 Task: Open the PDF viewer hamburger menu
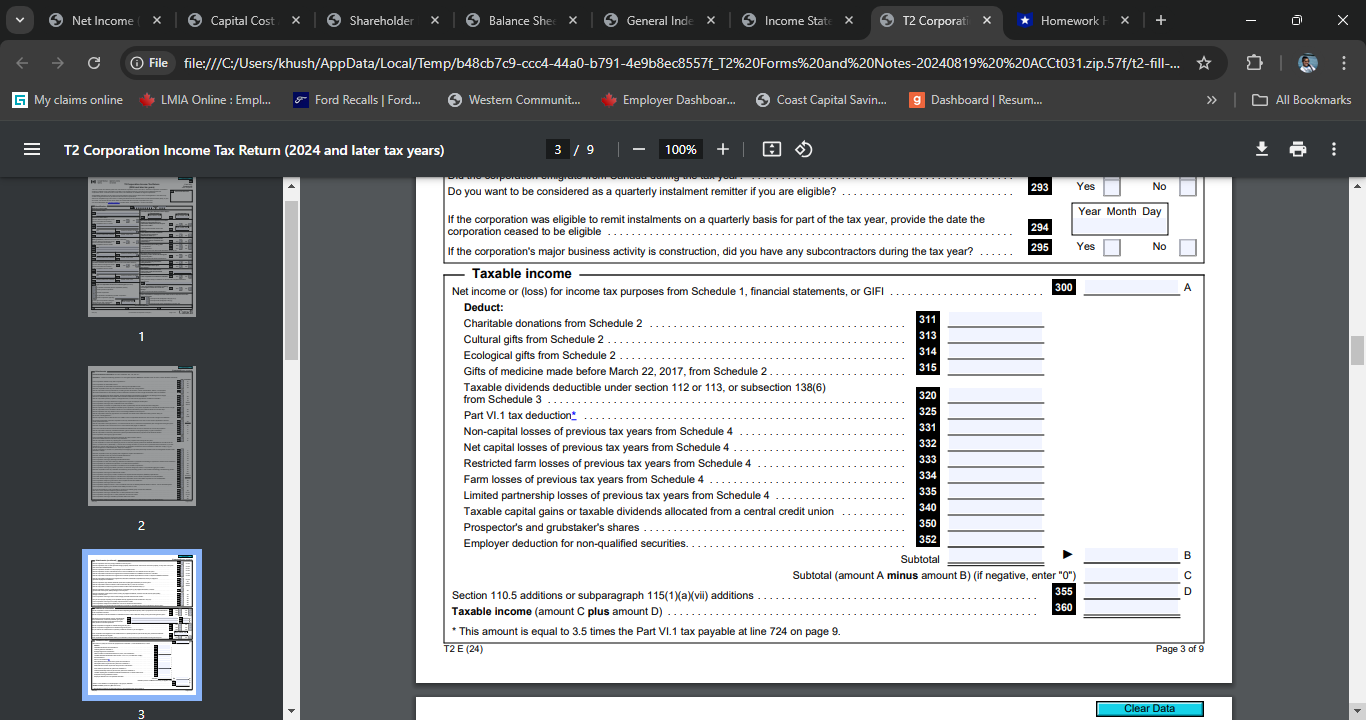[x=32, y=148]
